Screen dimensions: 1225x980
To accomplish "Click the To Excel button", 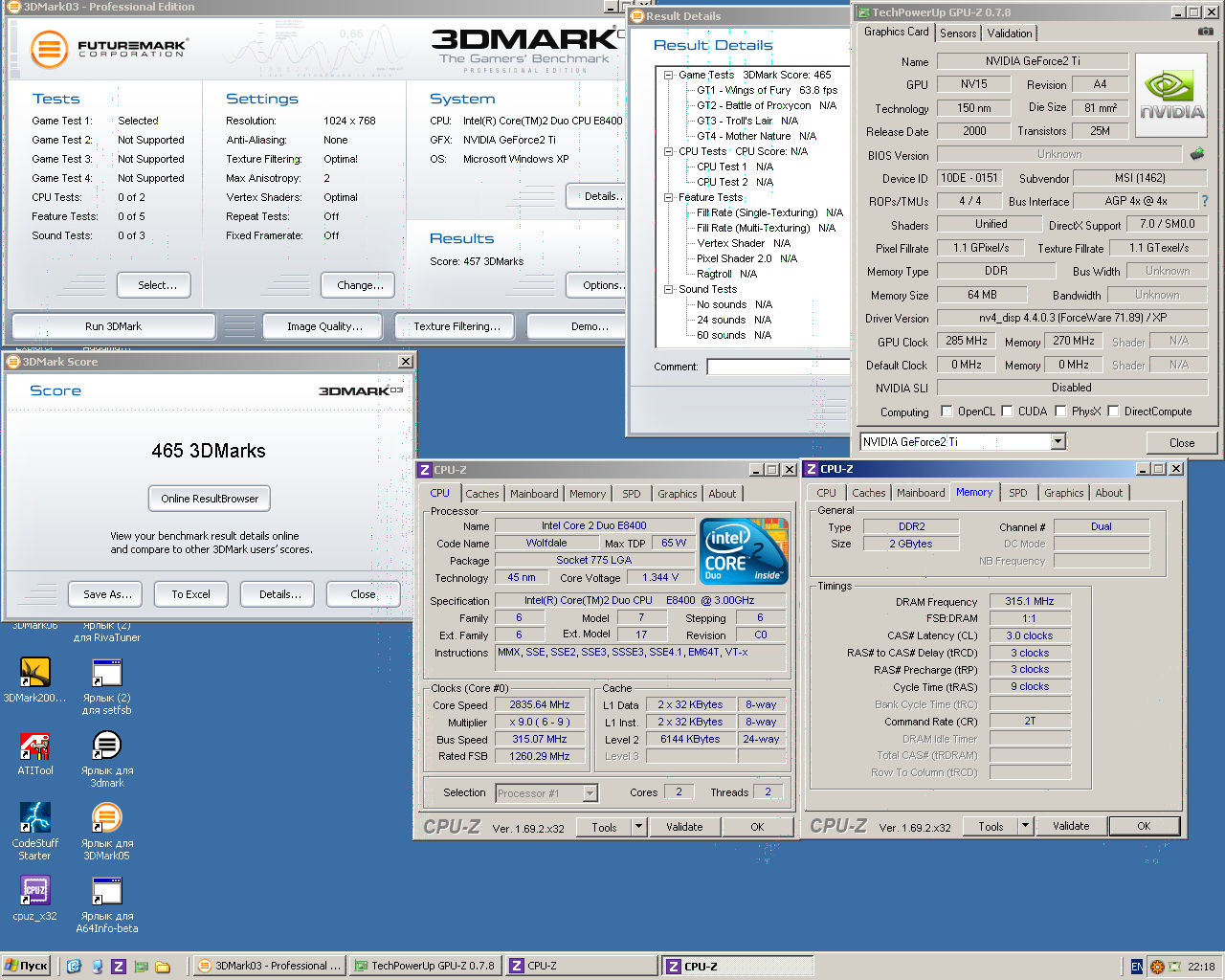I will [190, 594].
